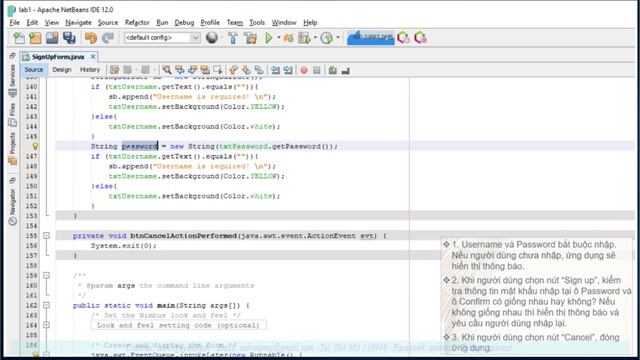The height and width of the screenshot is (360, 640).
Task: Click the last icon on the main toolbar
Action: click(x=420, y=38)
